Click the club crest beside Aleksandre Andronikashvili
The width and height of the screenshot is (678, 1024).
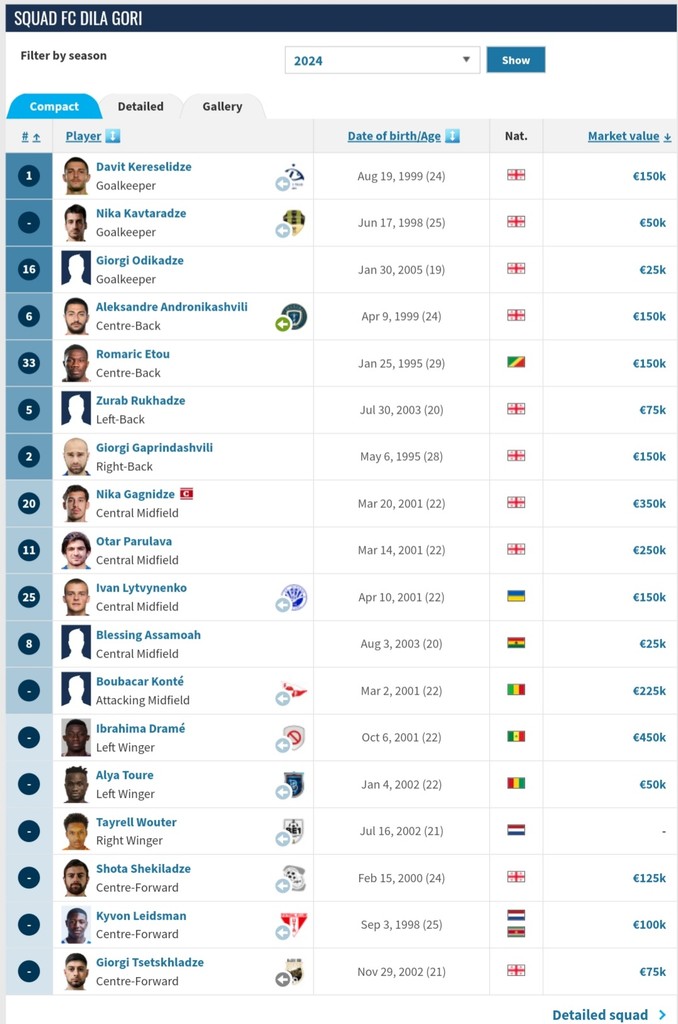(294, 315)
